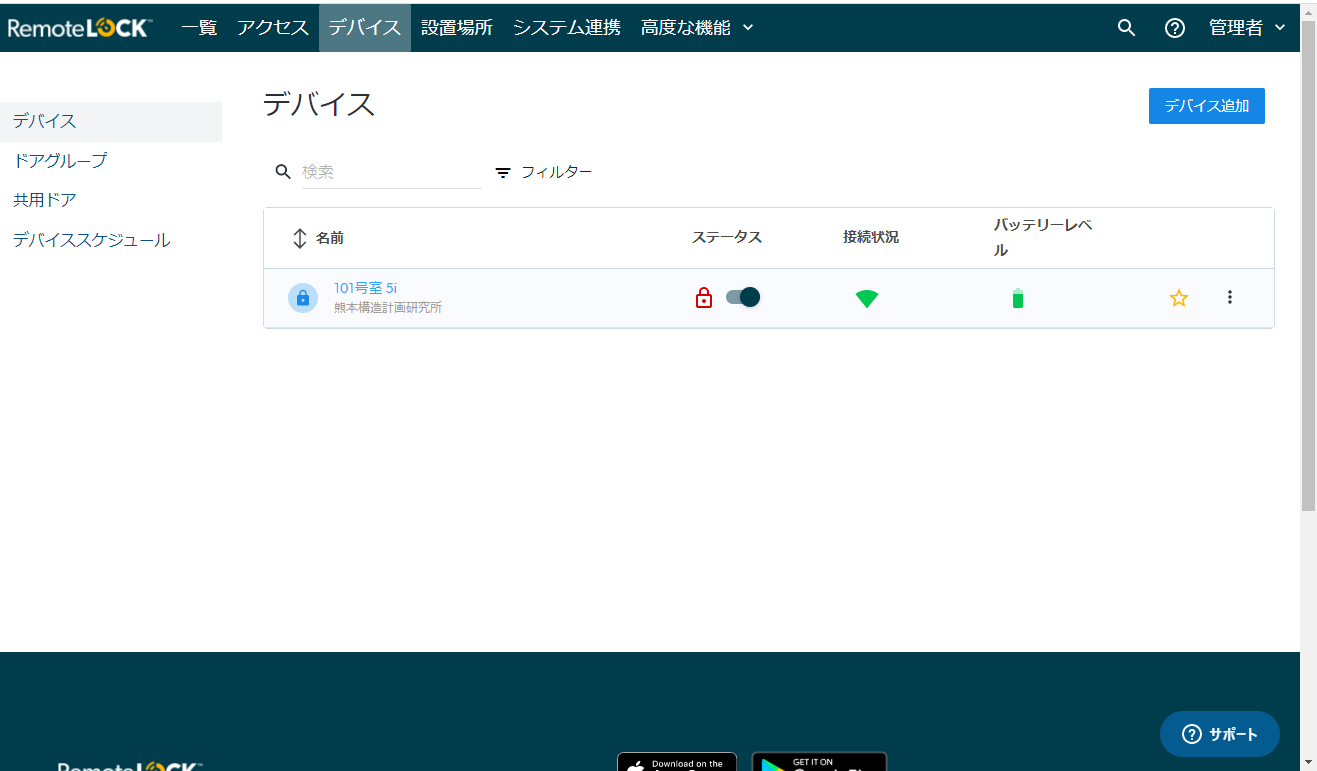The image size is (1317, 771).
Task: Star the 101号室 5i device as favorite
Action: pyautogui.click(x=1179, y=298)
